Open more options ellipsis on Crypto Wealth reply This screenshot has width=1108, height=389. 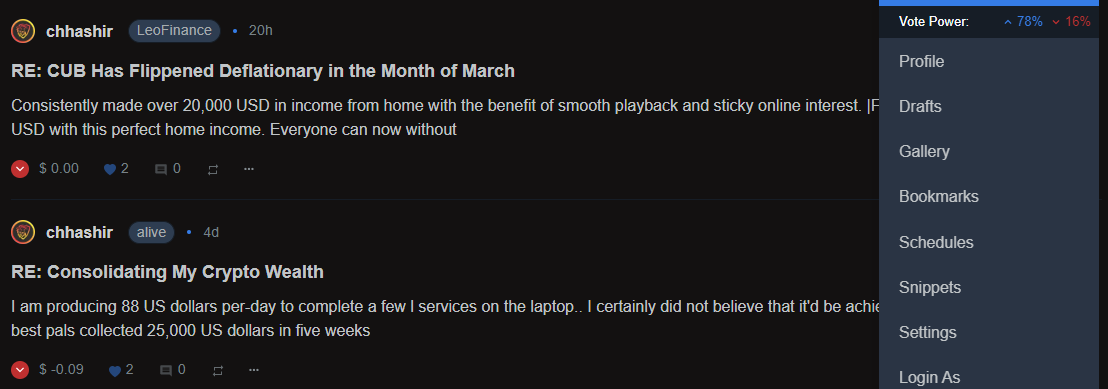tap(254, 369)
